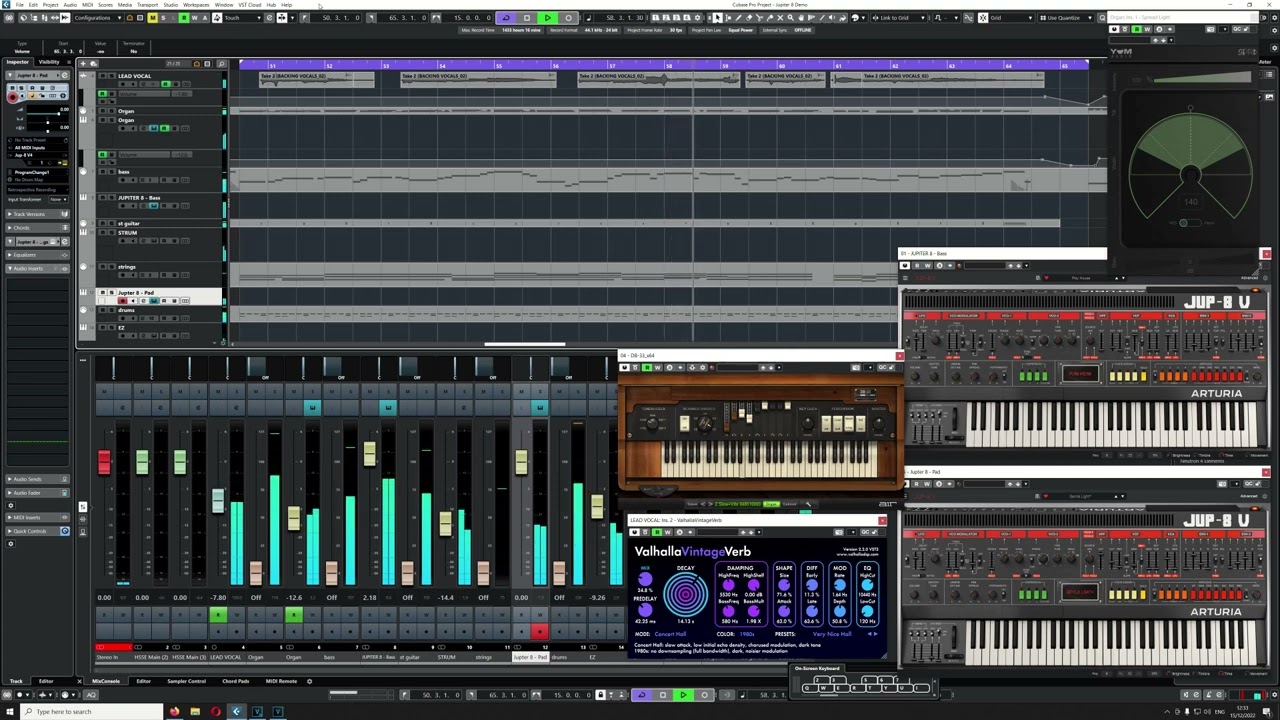Click the ValhallaVintageVerb Decay knob

(x=685, y=595)
